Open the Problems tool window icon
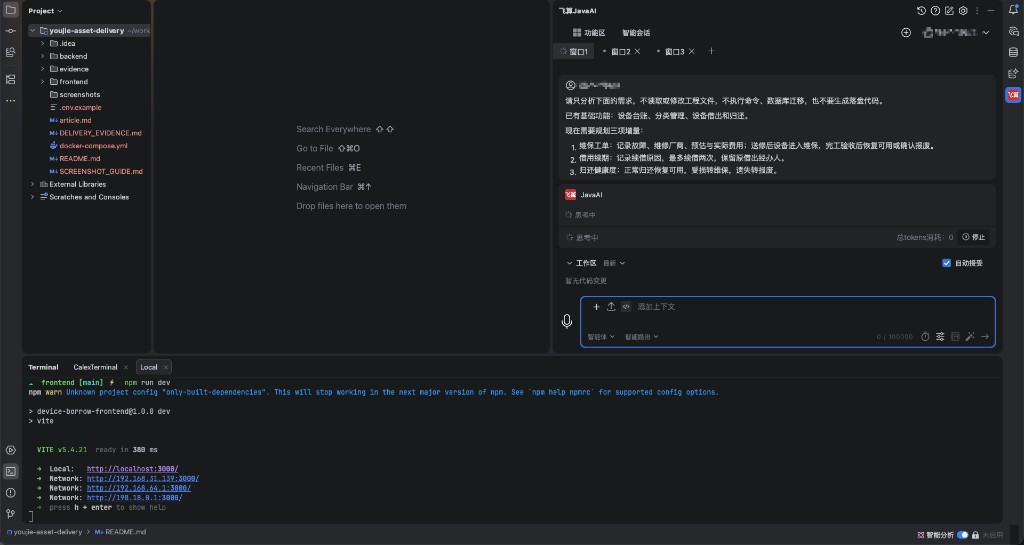The image size is (1024, 545). coord(10,493)
